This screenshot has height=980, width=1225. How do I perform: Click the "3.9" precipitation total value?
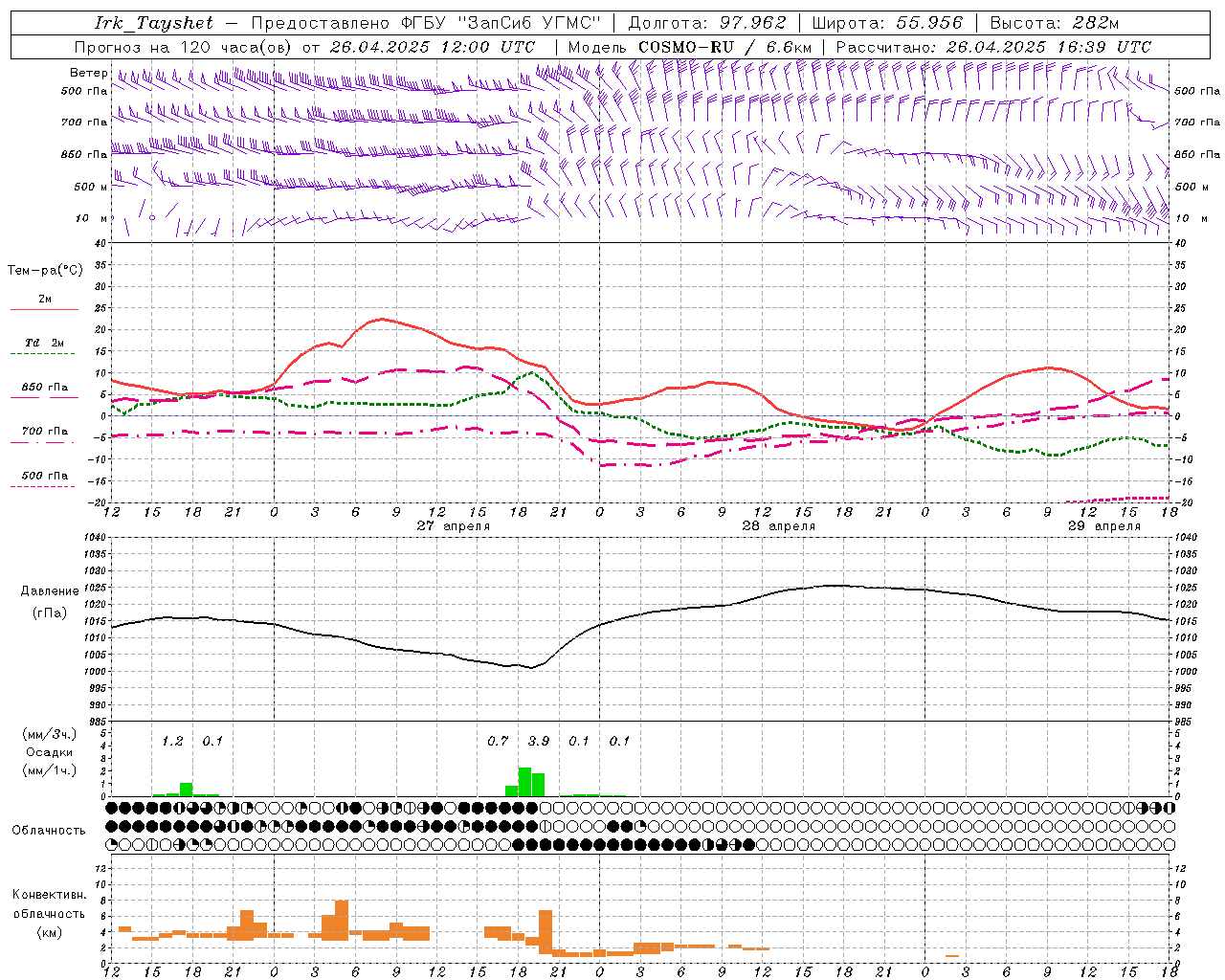pyautogui.click(x=539, y=742)
